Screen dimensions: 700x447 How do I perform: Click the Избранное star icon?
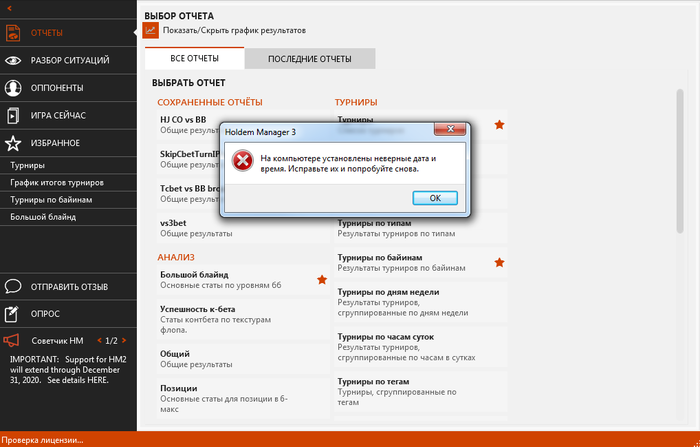(x=12, y=143)
